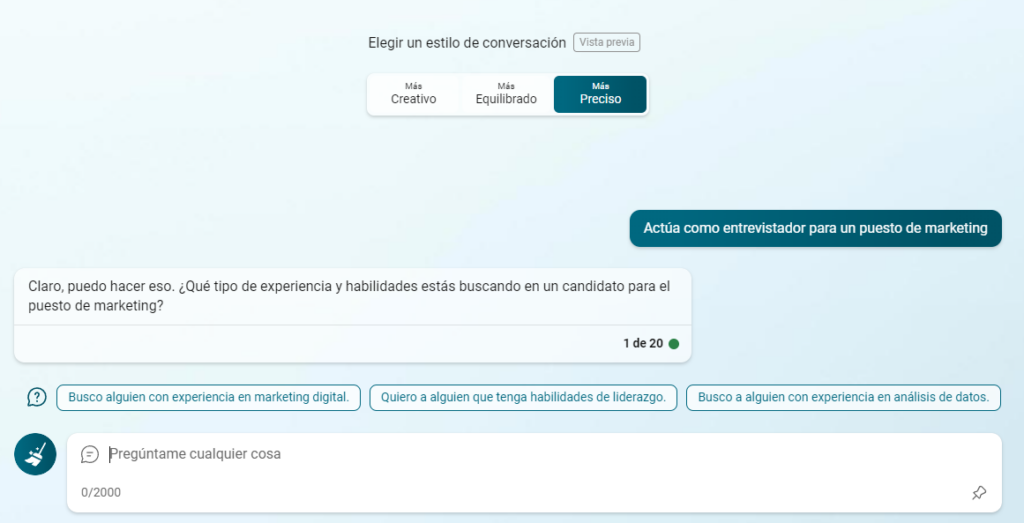1024x523 pixels.
Task: Switch to Más Equilibrado conversation style
Action: (506, 94)
